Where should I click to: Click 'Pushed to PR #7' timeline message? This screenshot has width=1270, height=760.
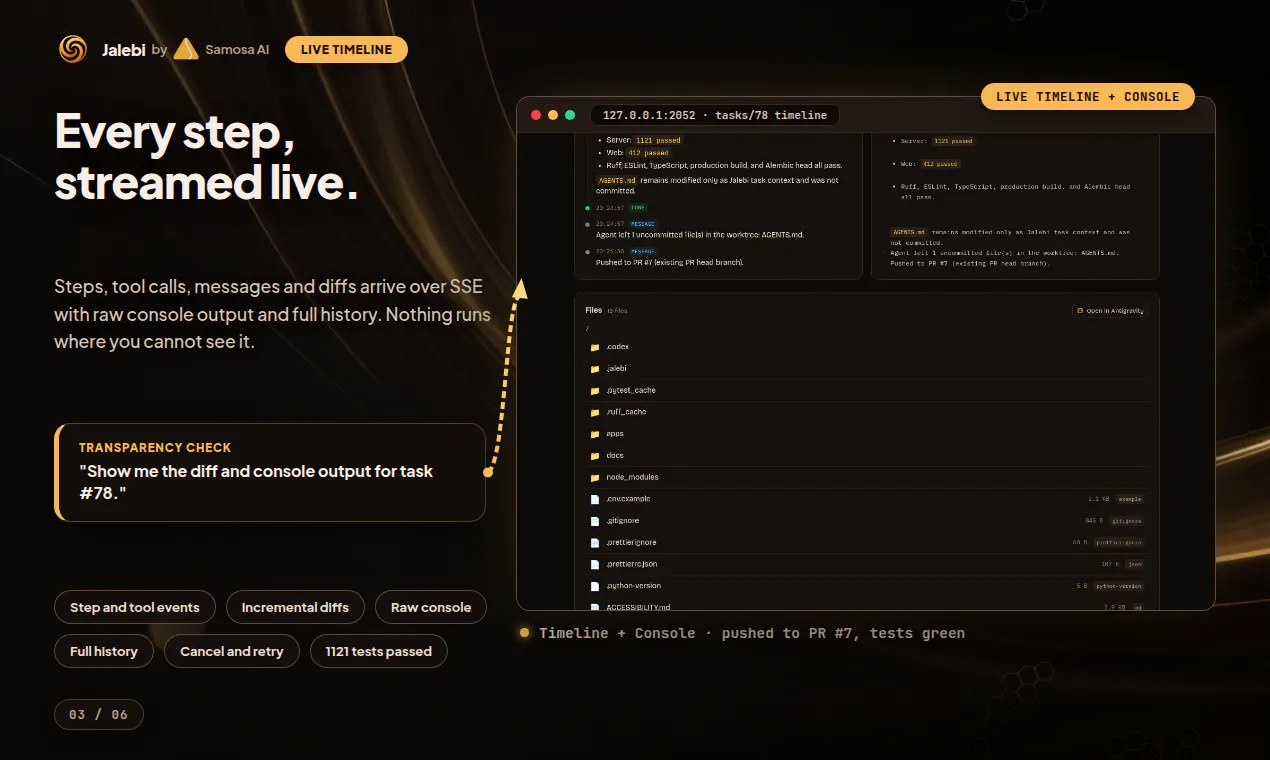click(670, 262)
